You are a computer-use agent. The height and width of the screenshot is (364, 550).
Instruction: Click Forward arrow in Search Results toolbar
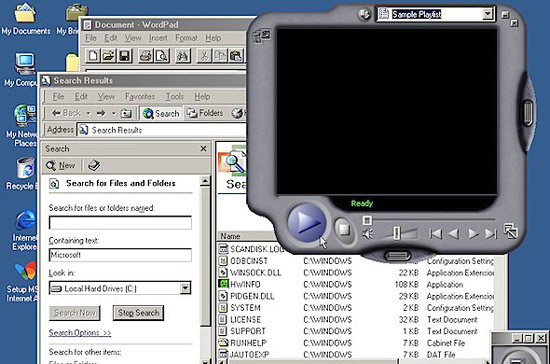pyautogui.click(x=101, y=113)
